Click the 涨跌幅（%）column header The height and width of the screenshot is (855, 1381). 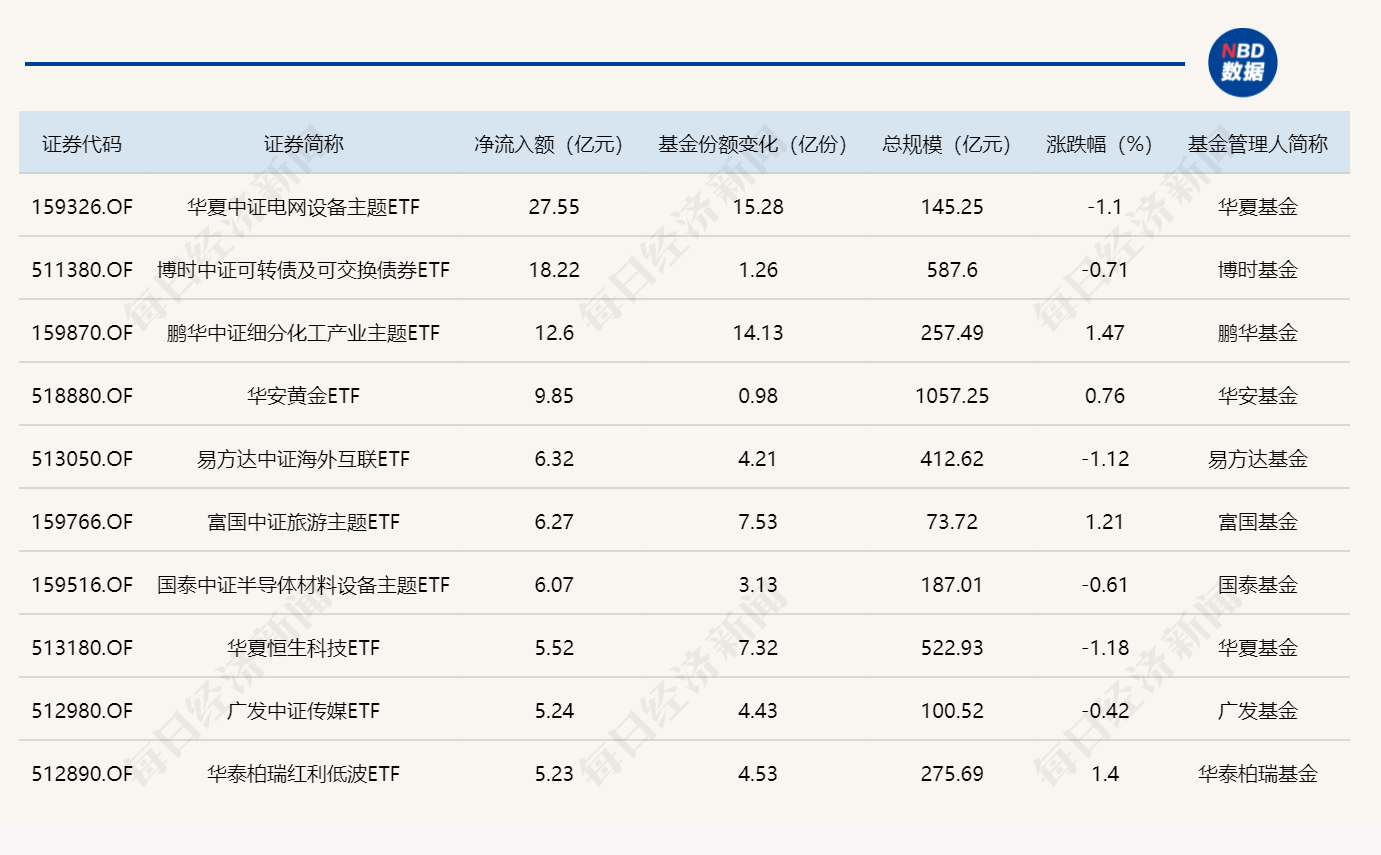(1103, 143)
